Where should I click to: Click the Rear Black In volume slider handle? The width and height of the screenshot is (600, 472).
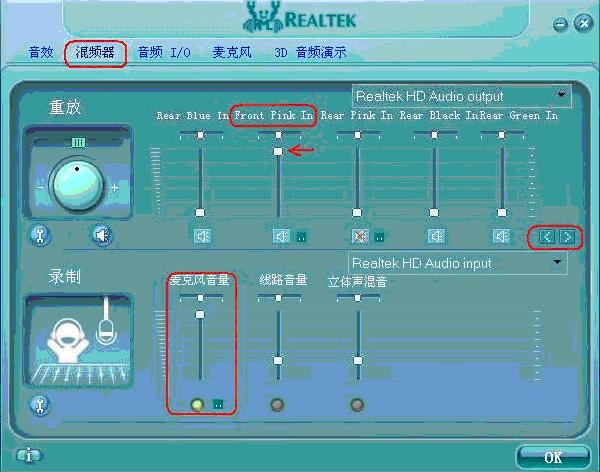[434, 212]
